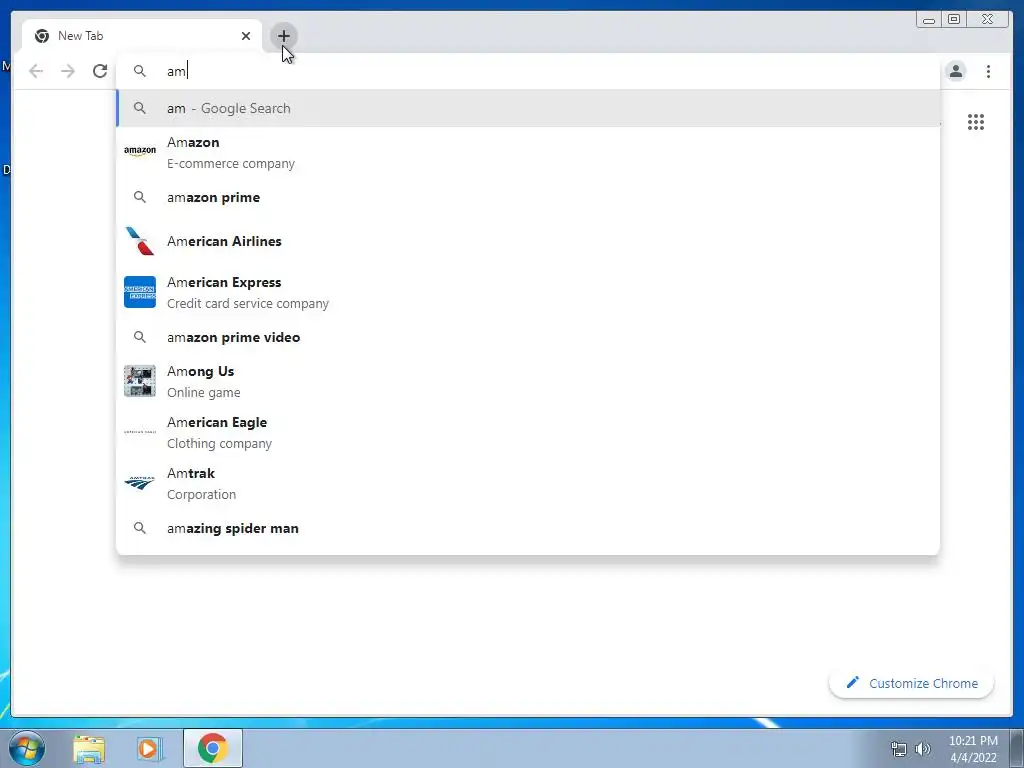
Task: Open Google apps grid
Action: (976, 122)
